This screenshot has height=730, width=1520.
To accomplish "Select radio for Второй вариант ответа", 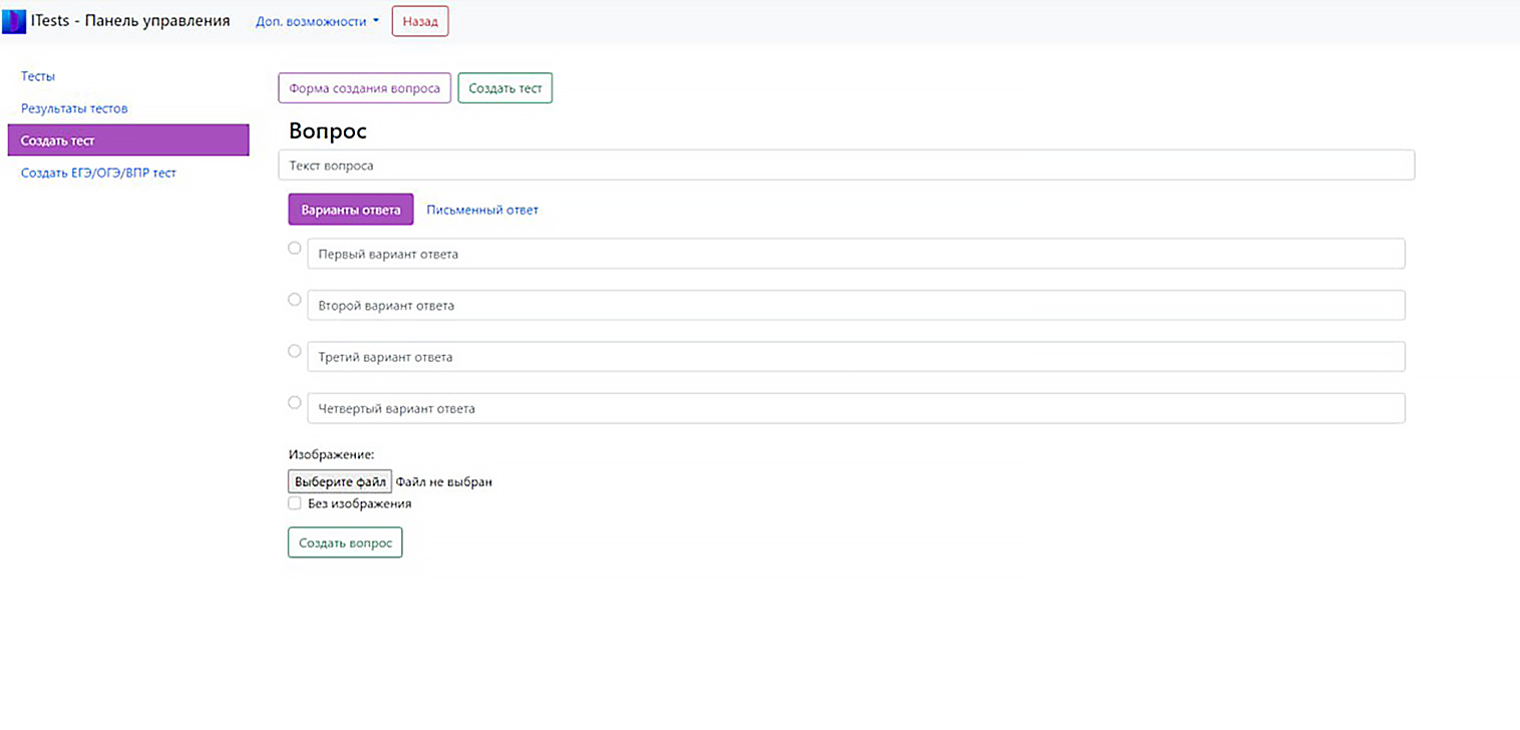I will [x=294, y=299].
